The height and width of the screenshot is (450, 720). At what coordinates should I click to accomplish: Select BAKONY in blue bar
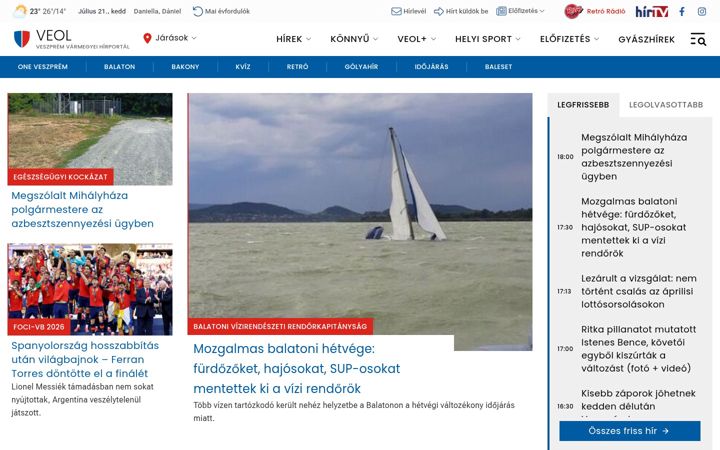pos(185,67)
